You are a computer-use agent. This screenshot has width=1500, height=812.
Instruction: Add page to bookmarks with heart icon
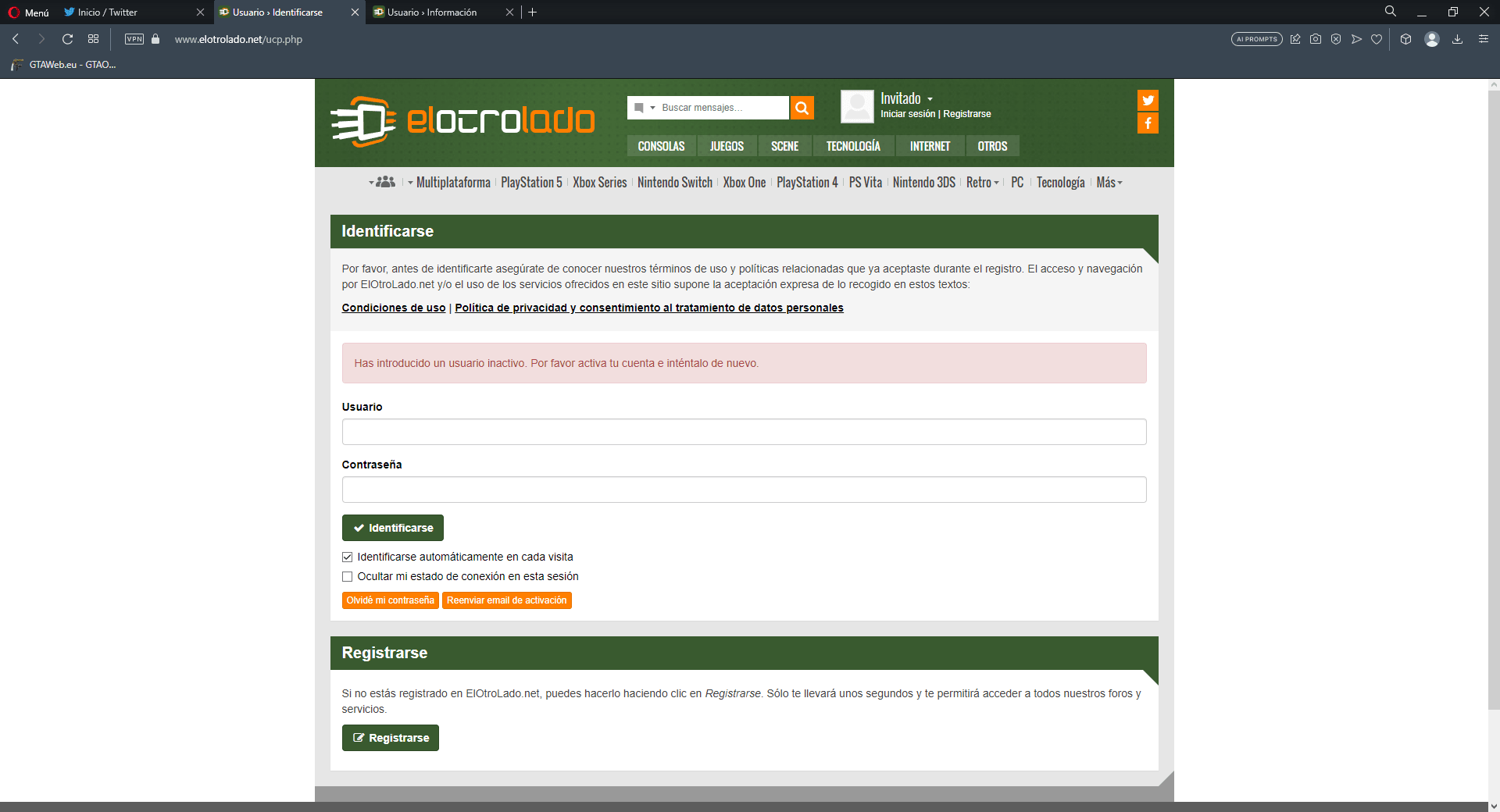click(1377, 39)
